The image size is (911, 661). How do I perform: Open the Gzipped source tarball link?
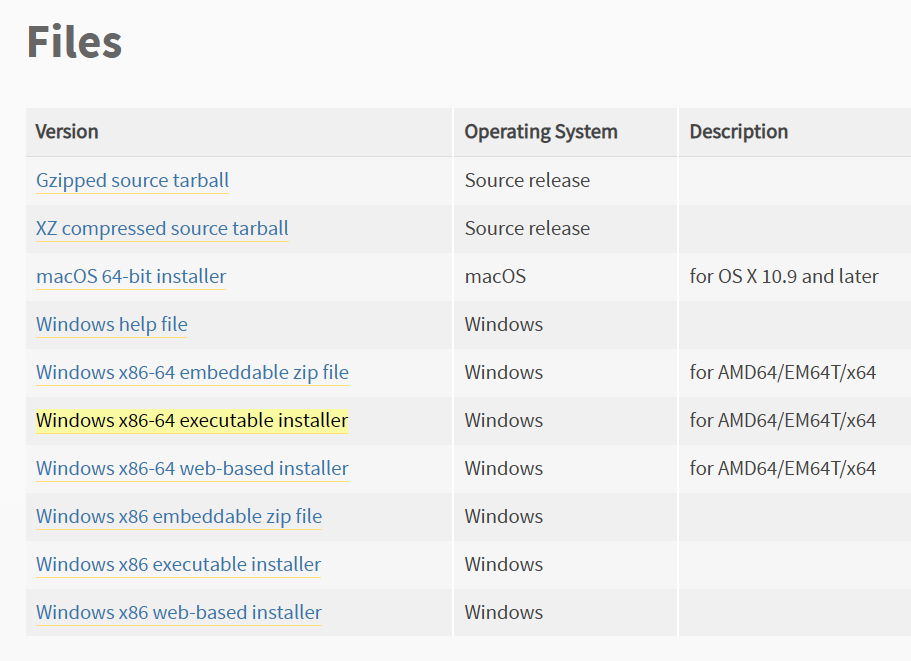click(x=132, y=181)
